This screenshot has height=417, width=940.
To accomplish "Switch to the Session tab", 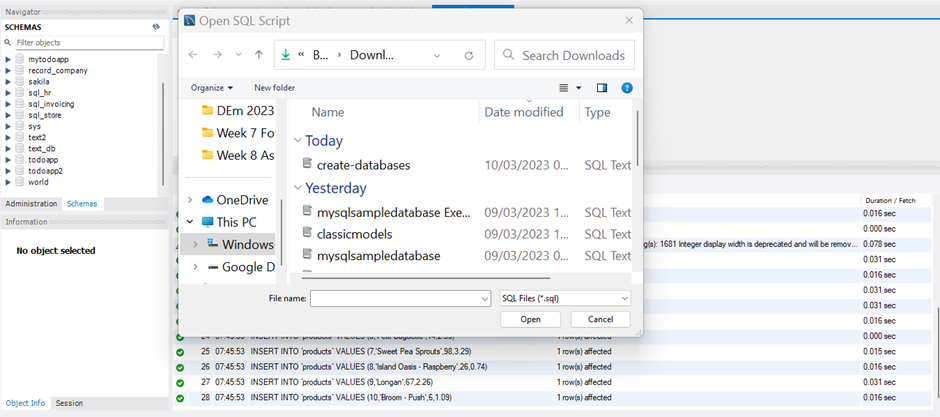I will [x=69, y=403].
